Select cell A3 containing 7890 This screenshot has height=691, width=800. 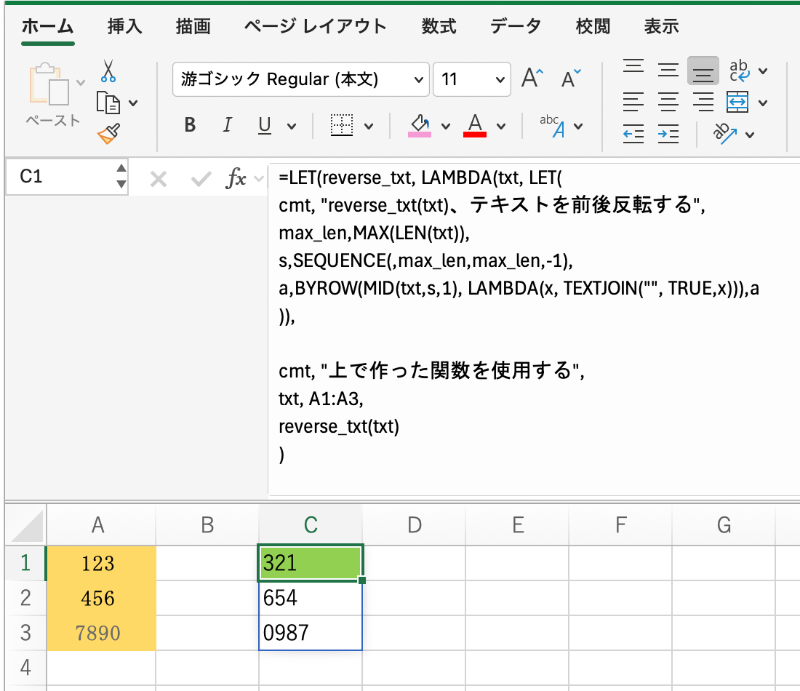[98, 632]
